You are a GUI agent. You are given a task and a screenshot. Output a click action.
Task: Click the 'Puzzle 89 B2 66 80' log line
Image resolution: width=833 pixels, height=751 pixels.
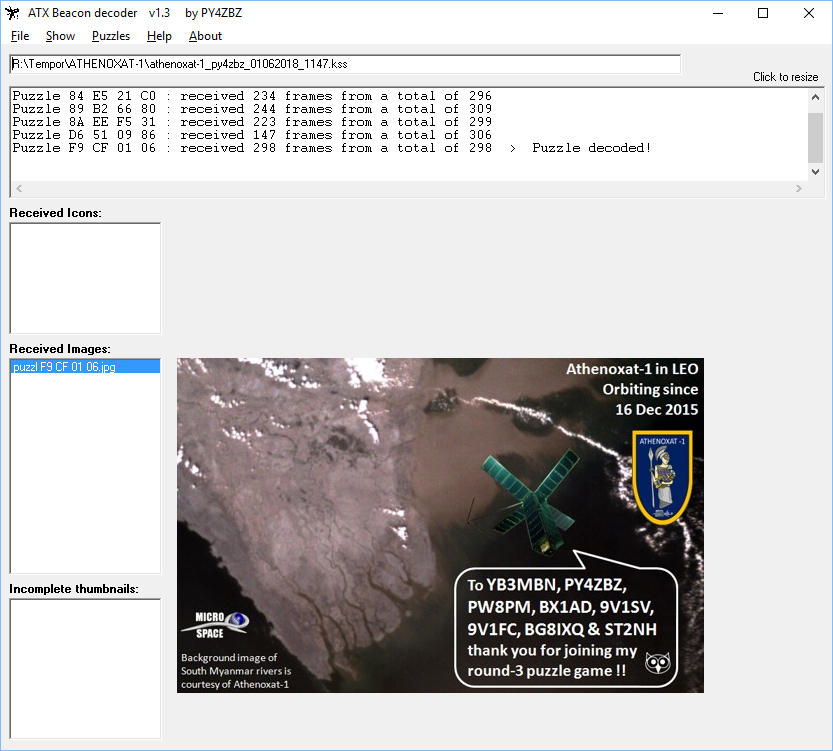pyautogui.click(x=252, y=109)
